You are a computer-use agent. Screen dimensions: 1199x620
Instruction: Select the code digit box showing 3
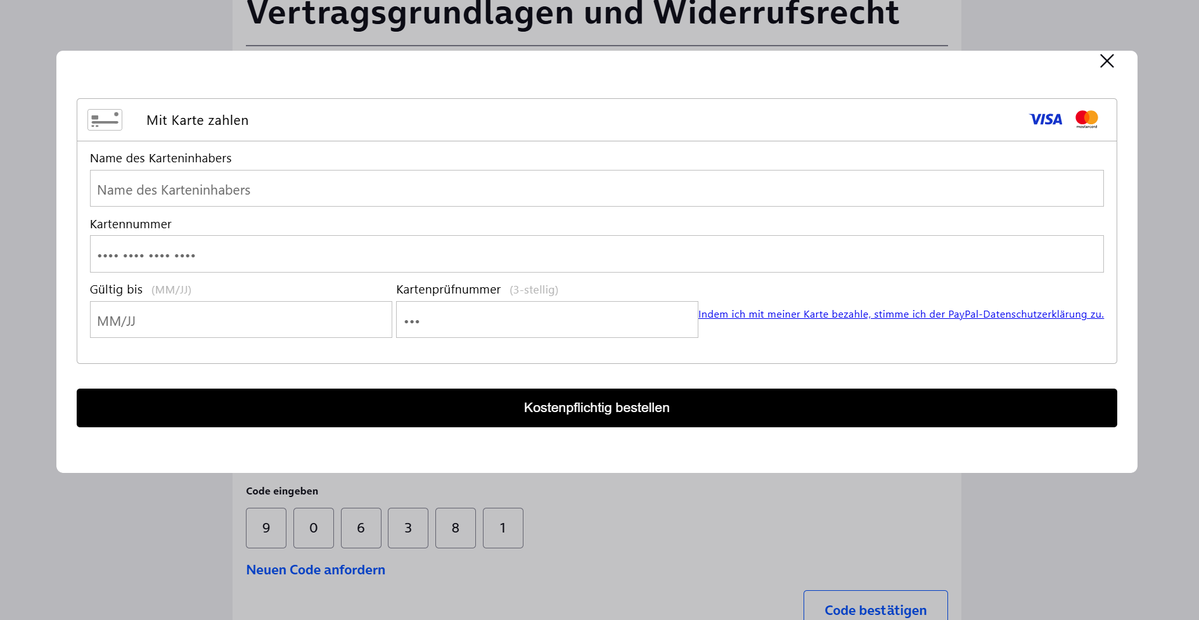tap(408, 528)
